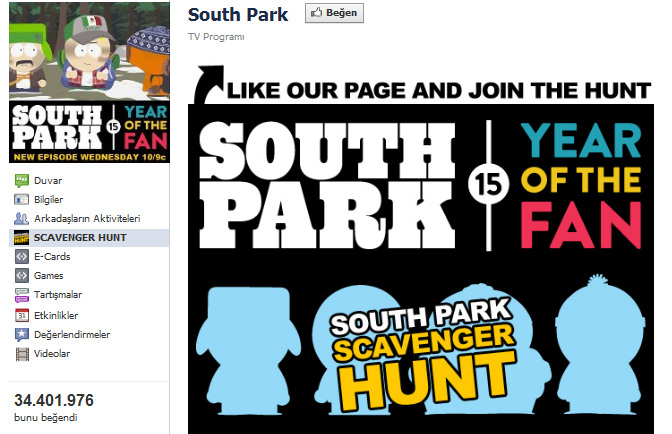Image resolution: width=672 pixels, height=434 pixels.
Task: Like the page with Beğen button
Action: (x=334, y=13)
